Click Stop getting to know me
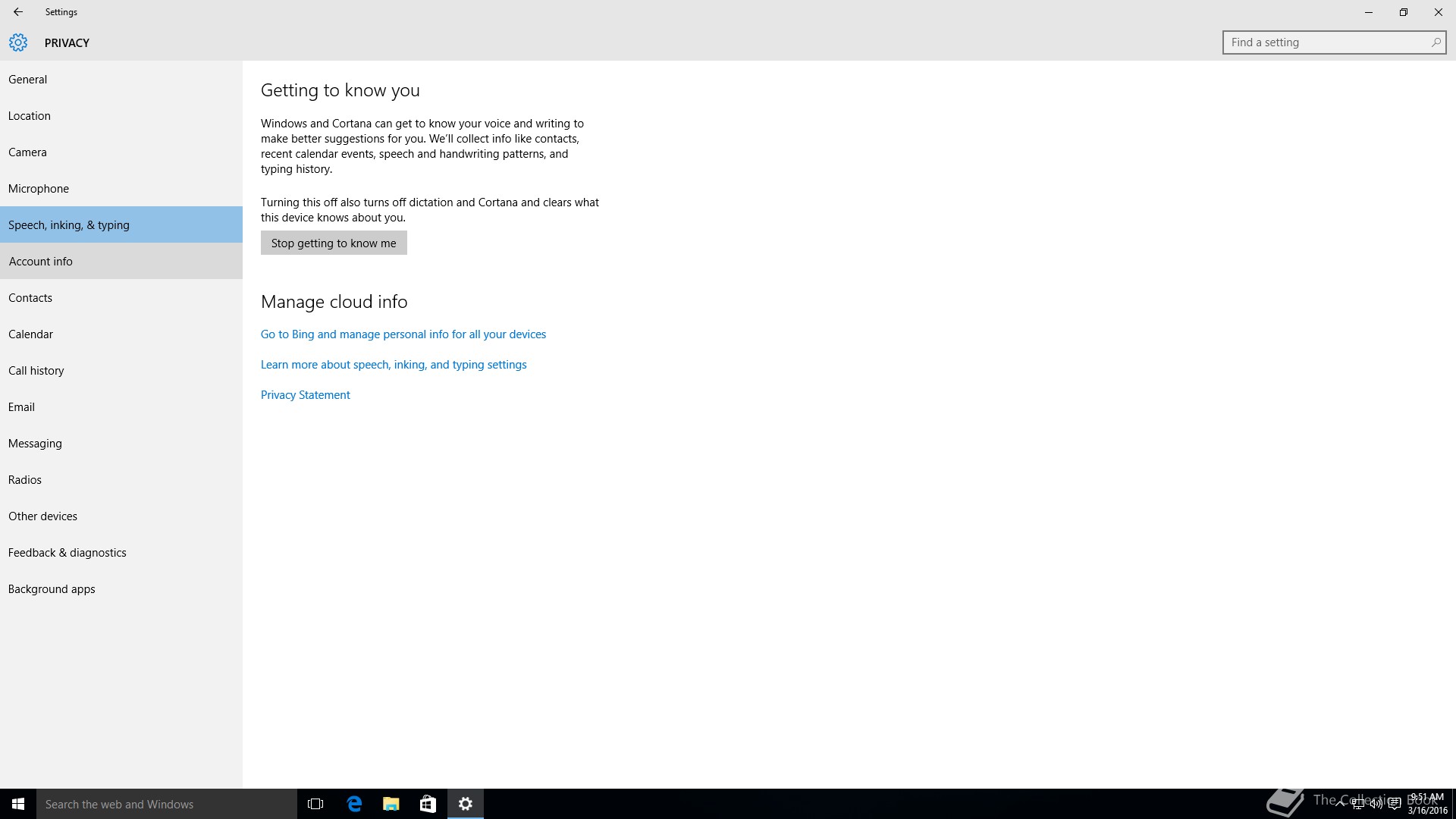1456x819 pixels. point(334,243)
